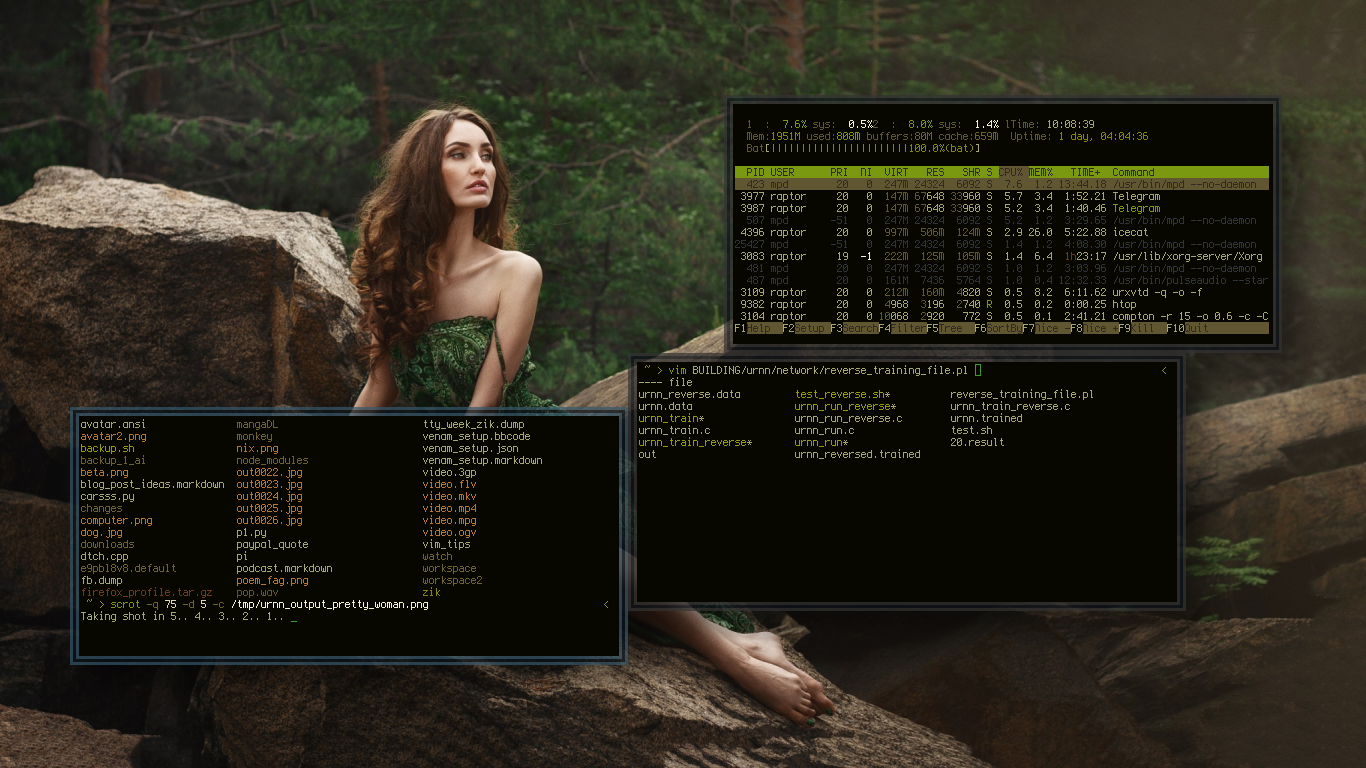Click computer.png in the left terminal listing
Viewport: 1366px width, 768px height.
pos(116,520)
